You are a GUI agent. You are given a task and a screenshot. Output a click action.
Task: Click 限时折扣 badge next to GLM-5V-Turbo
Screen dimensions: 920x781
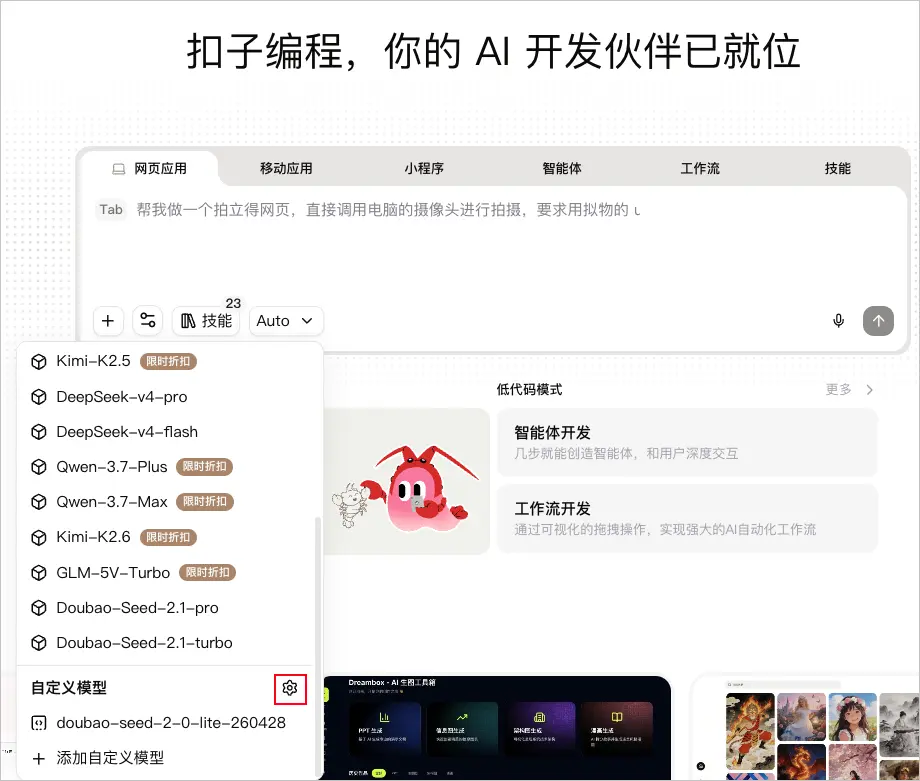point(207,572)
